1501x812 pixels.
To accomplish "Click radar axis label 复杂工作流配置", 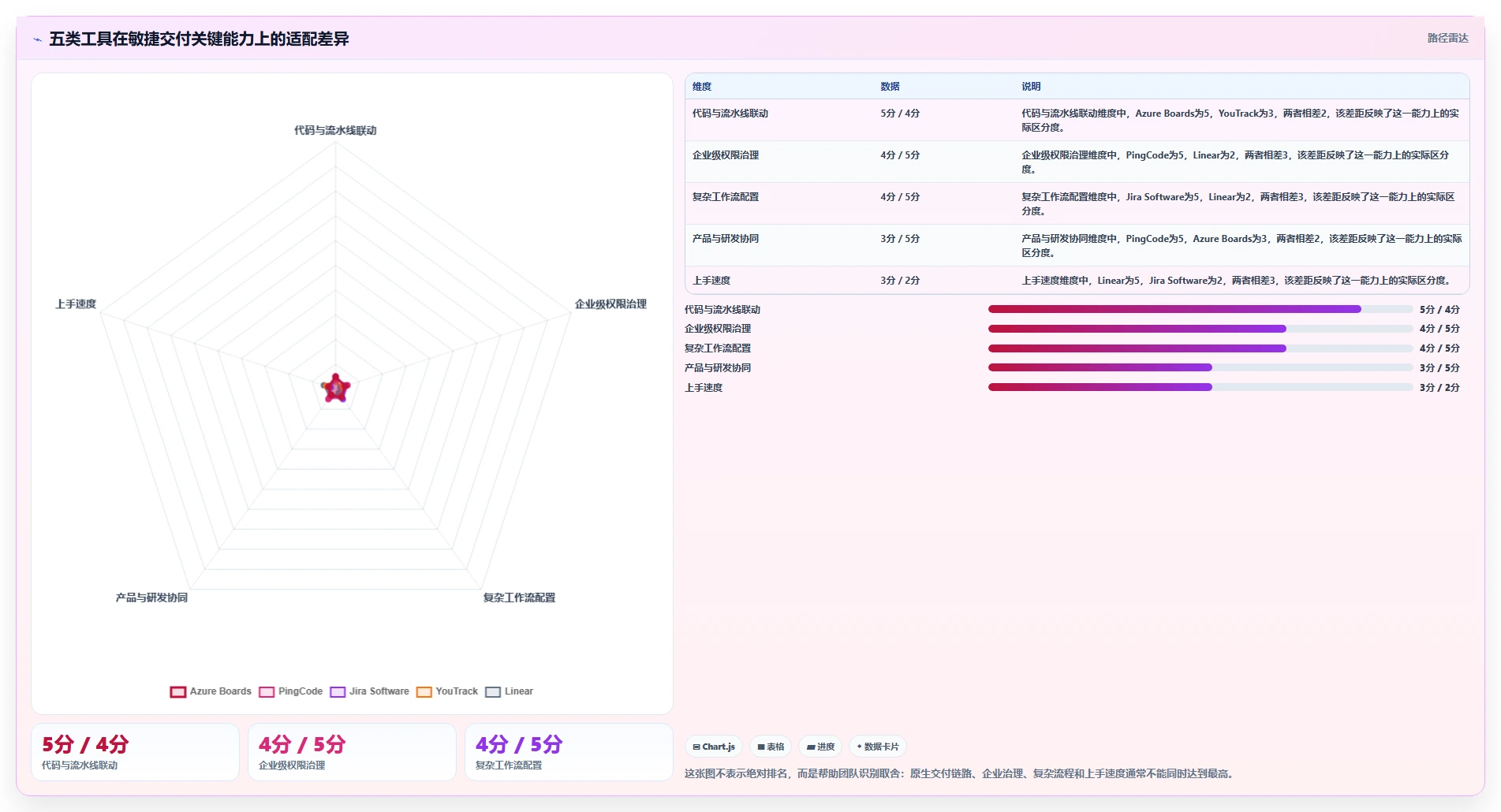I will 519,598.
